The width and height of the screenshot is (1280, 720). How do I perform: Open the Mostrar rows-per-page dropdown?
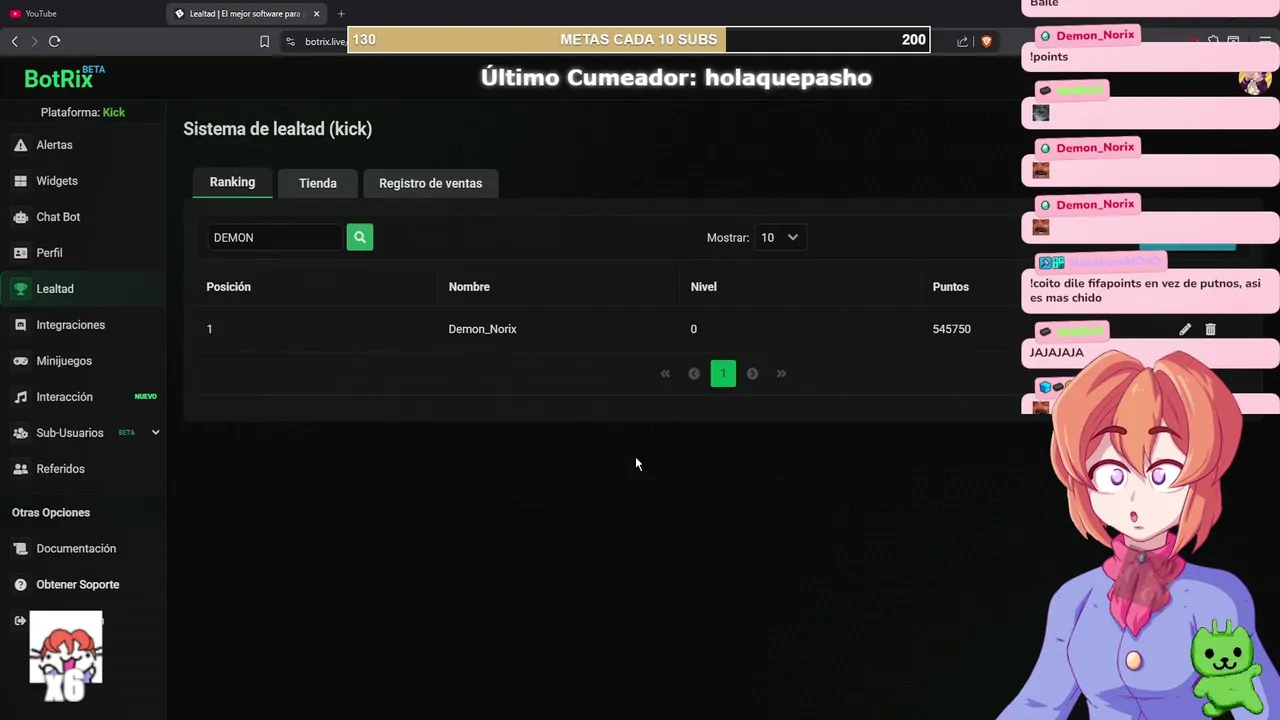click(780, 238)
